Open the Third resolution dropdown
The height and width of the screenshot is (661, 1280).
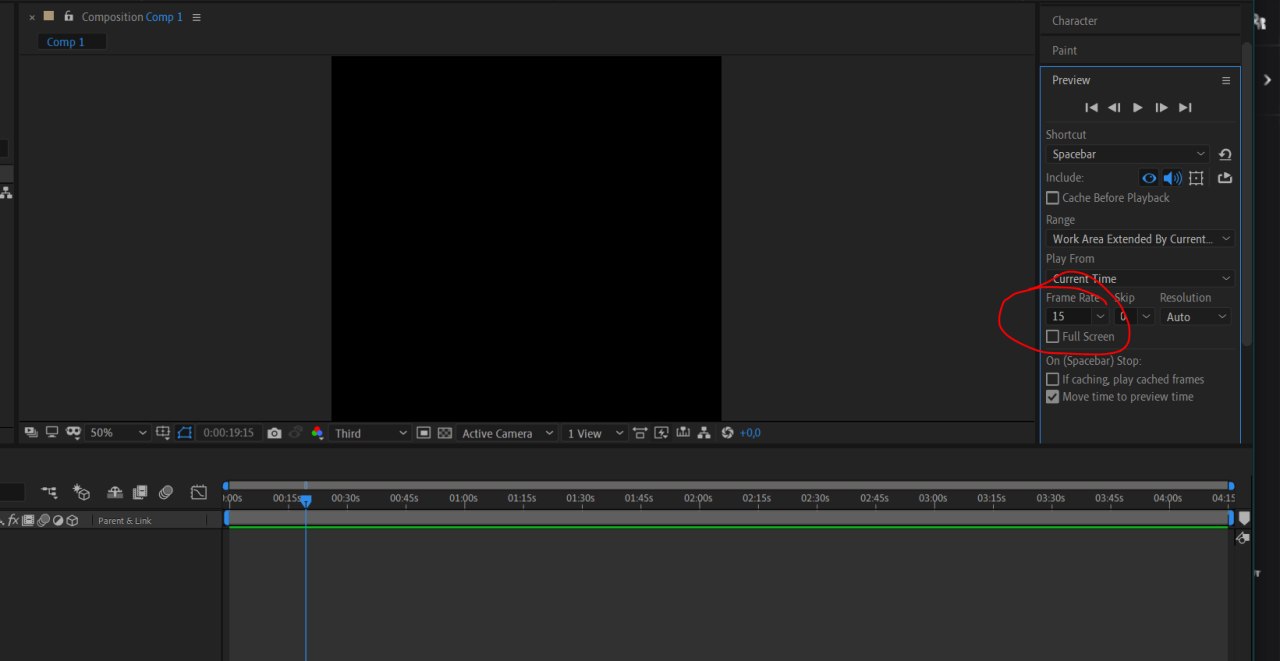[371, 433]
